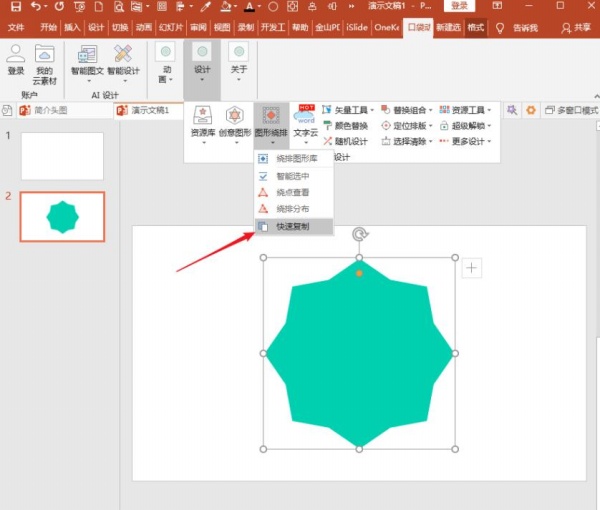Image resolution: width=600 pixels, height=510 pixels.
Task: Click the 登录 account icon in ribbon
Action: tap(16, 60)
